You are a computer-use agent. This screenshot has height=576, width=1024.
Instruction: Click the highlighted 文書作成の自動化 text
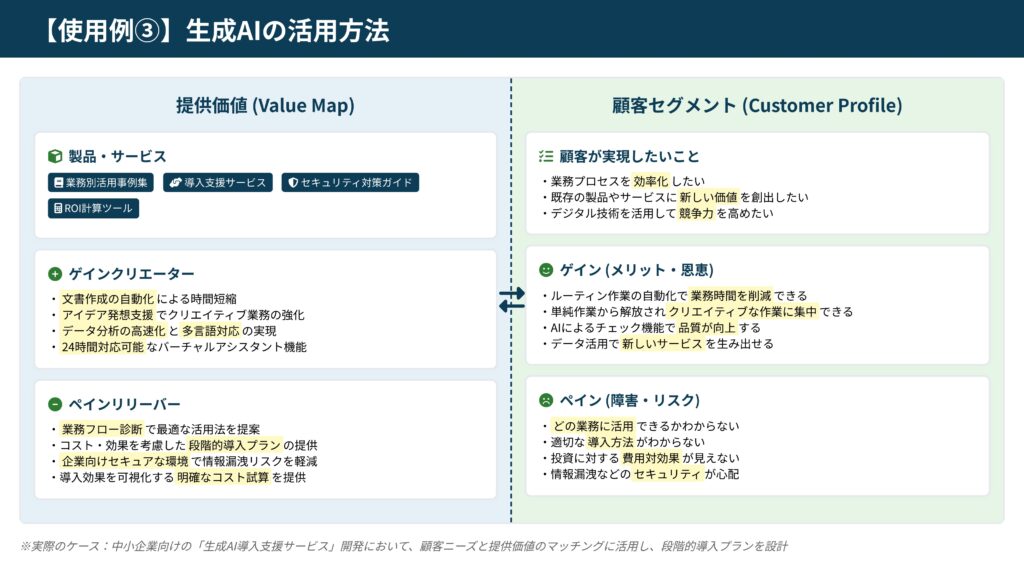click(107, 298)
